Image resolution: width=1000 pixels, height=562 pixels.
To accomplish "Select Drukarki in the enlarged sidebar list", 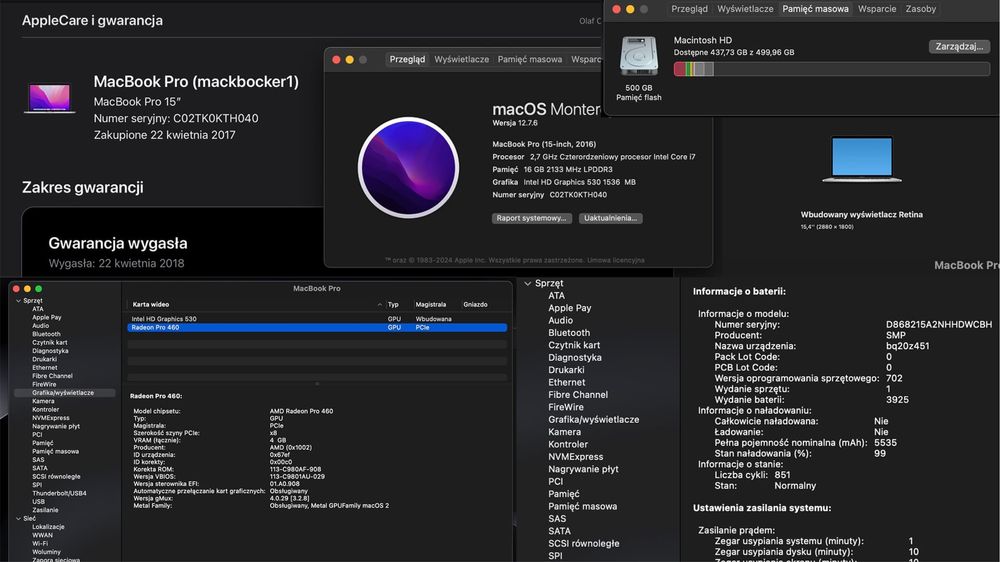I will point(566,370).
